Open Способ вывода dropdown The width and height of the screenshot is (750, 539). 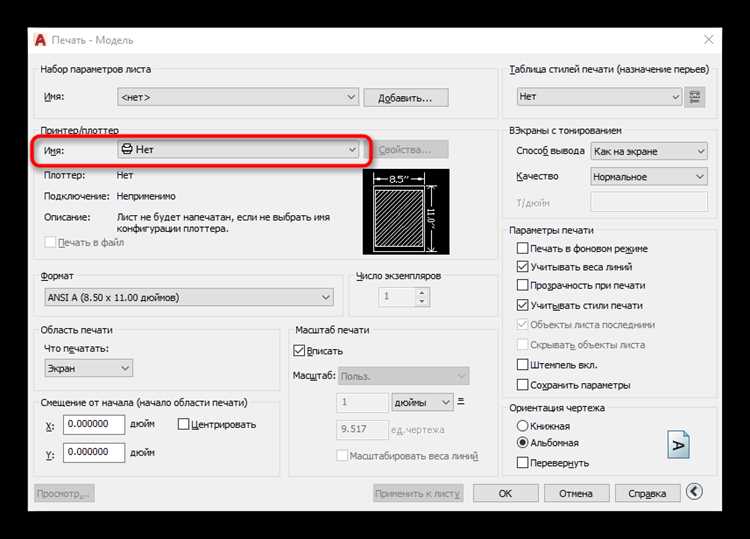click(x=649, y=151)
